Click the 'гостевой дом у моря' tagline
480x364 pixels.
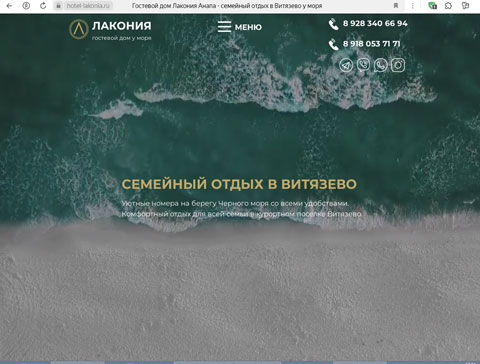(x=122, y=38)
